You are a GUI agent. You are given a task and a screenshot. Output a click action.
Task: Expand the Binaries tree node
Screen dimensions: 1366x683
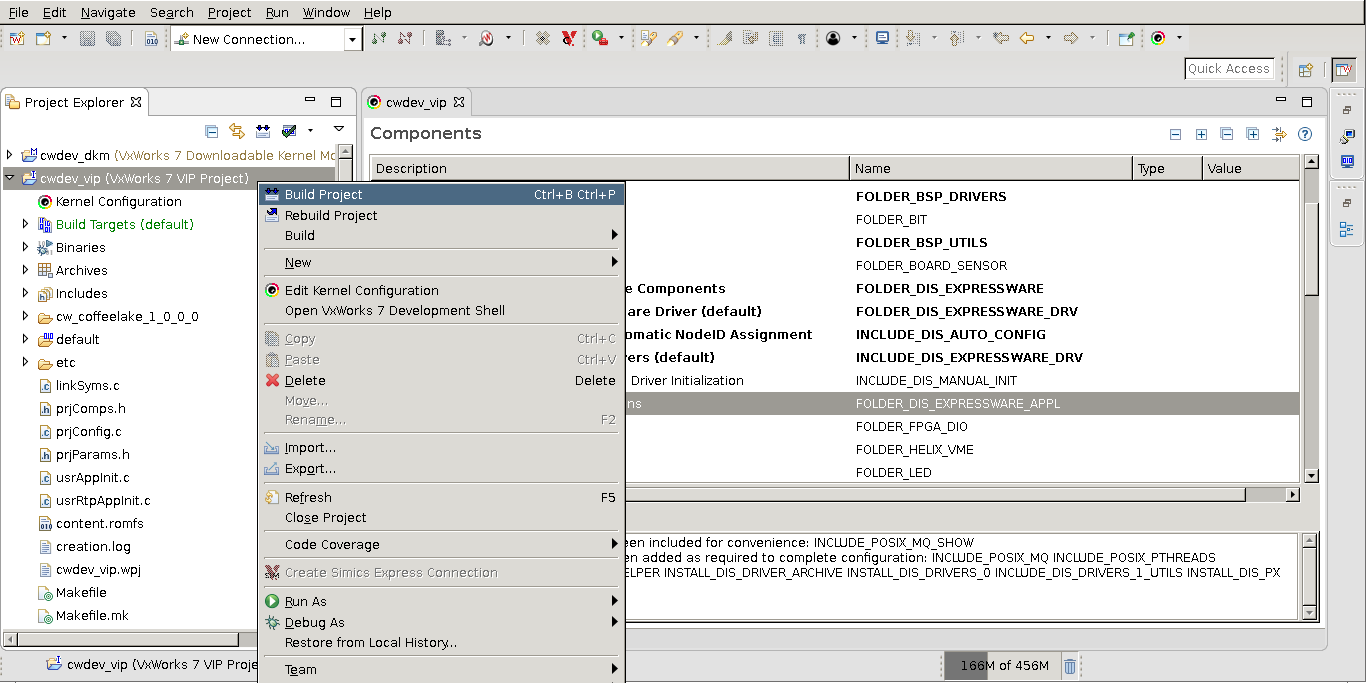[26, 247]
